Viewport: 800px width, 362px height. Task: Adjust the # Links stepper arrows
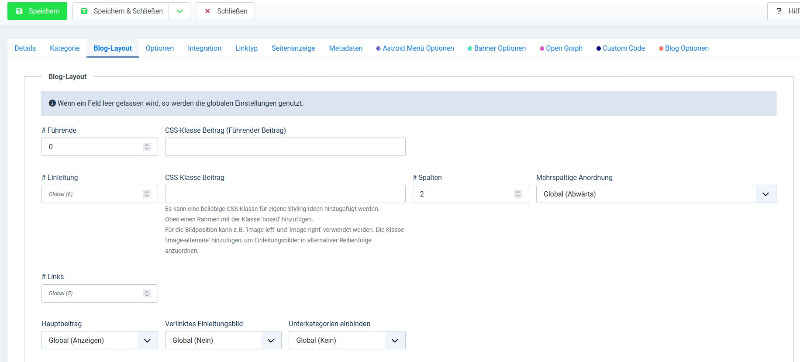(x=147, y=293)
